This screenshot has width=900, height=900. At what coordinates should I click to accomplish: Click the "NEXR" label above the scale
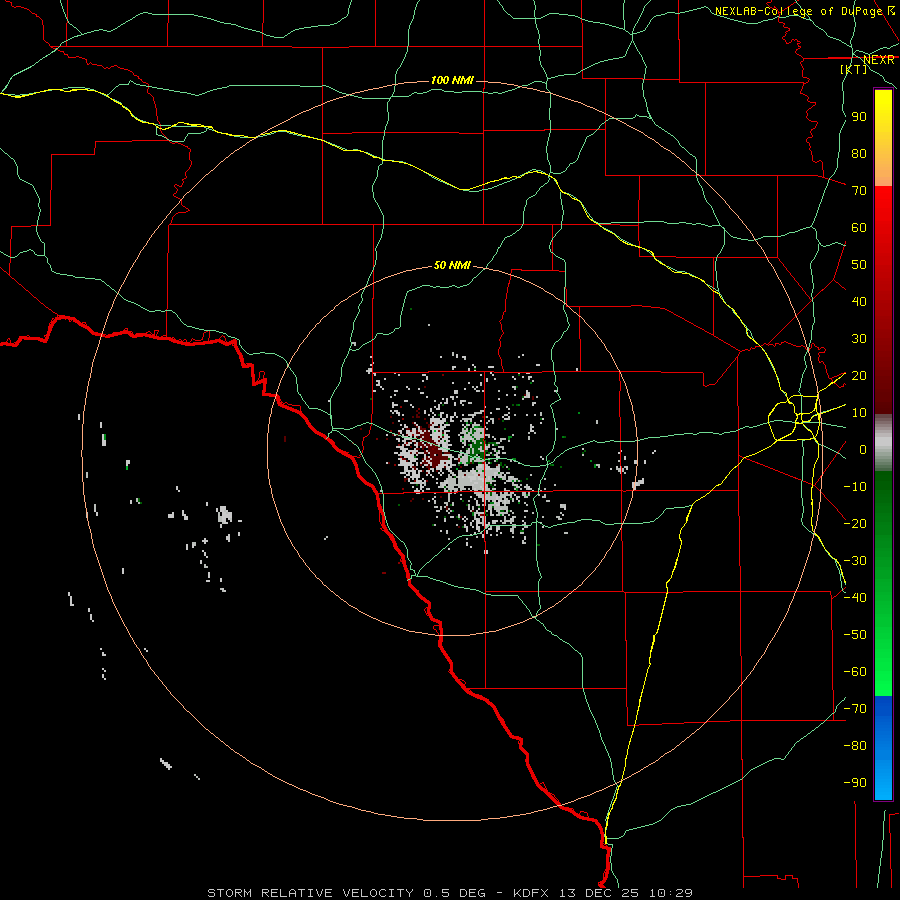point(879,60)
